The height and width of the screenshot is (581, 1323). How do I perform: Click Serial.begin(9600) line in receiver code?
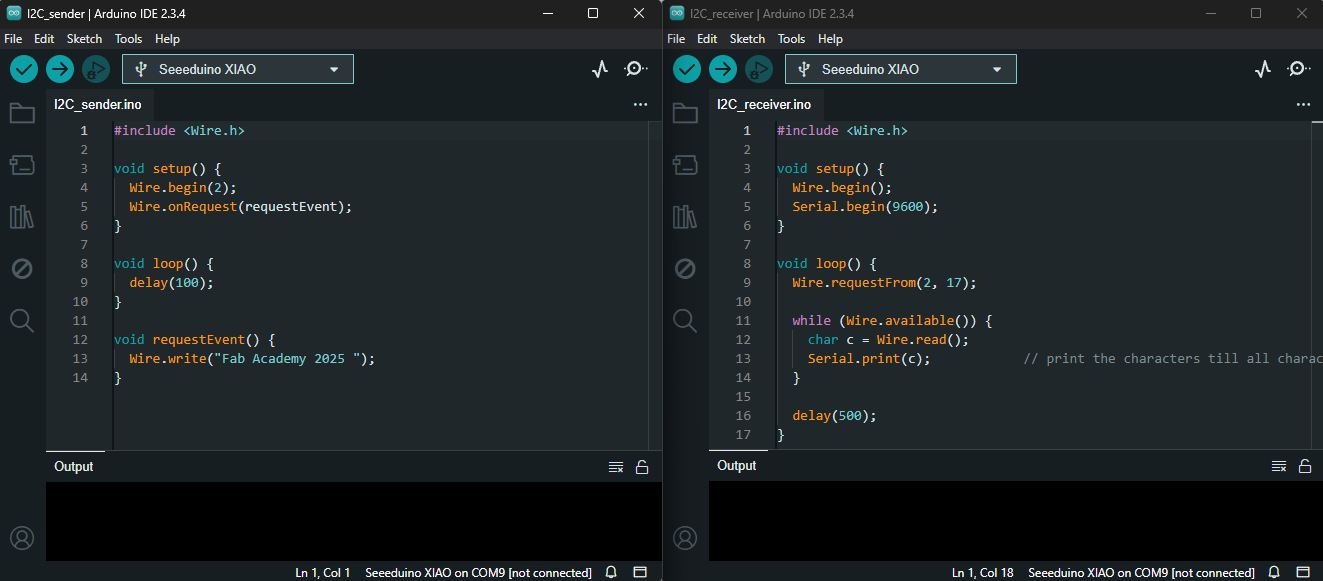click(865, 207)
